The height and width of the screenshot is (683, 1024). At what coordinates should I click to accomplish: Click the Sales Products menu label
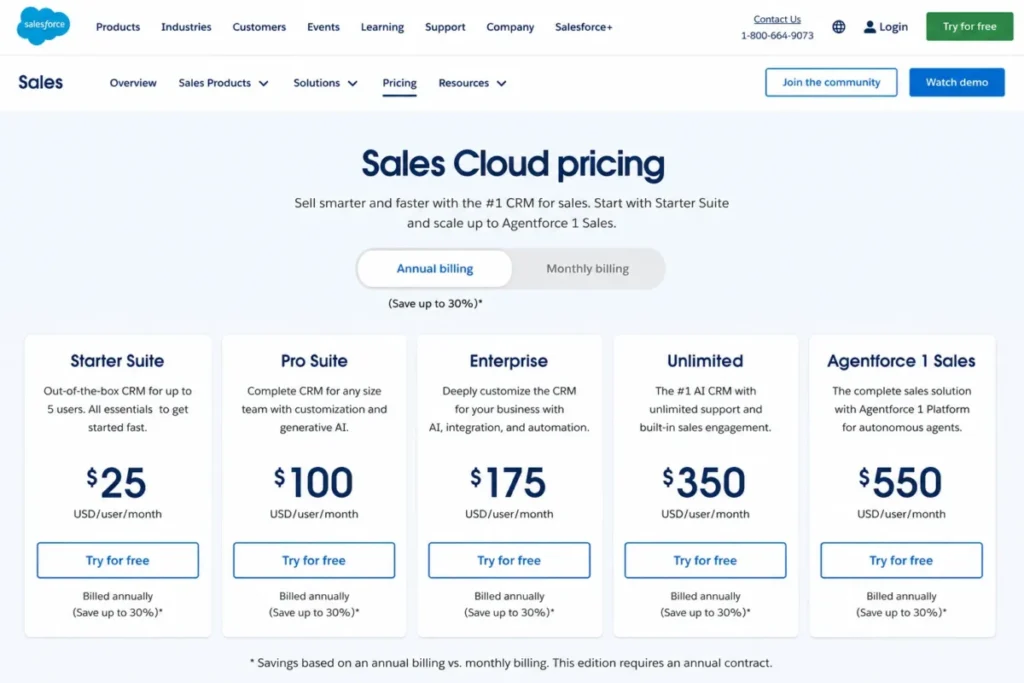[x=215, y=83]
